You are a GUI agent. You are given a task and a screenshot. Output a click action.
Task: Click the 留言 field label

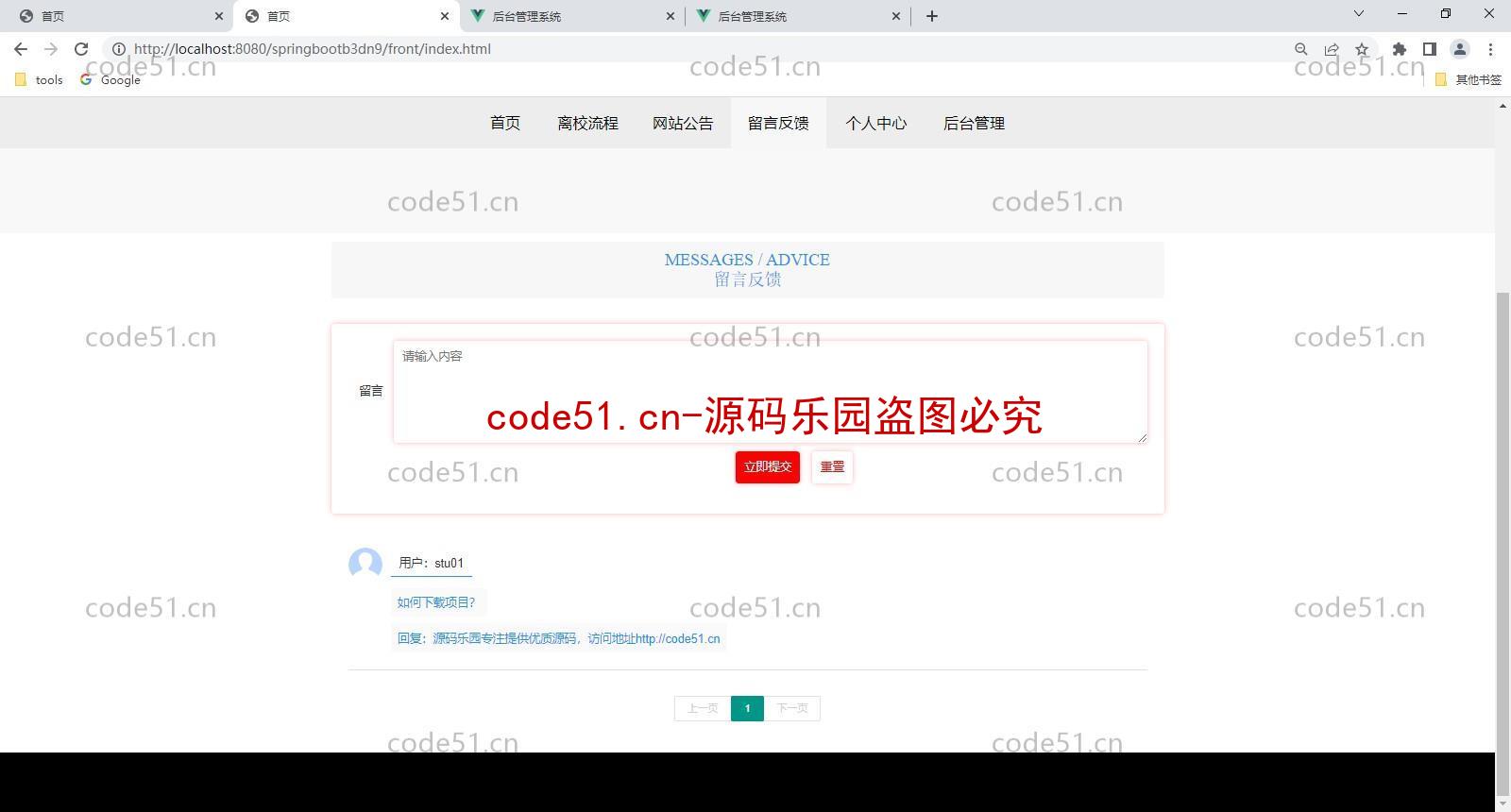tap(371, 391)
